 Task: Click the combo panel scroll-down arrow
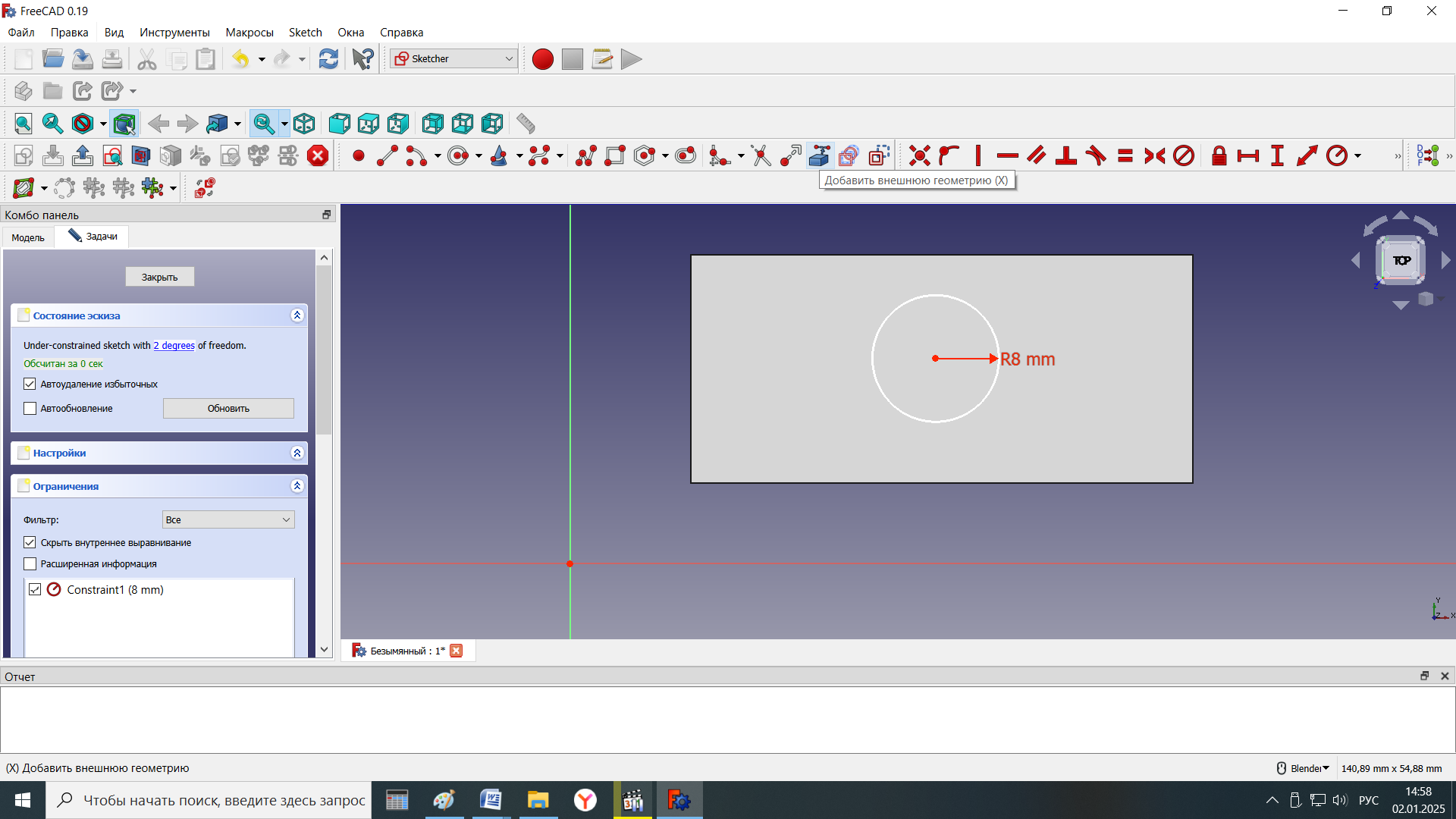pyautogui.click(x=325, y=650)
